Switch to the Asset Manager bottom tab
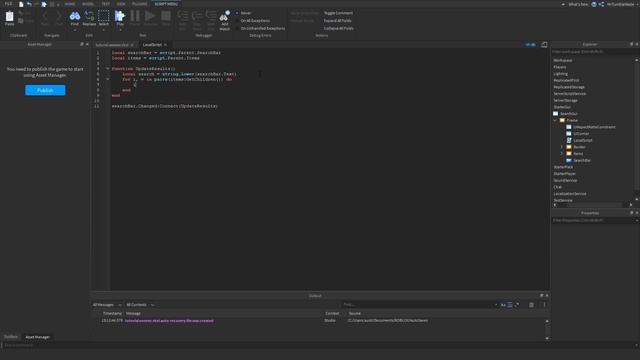Image resolution: width=640 pixels, height=360 pixels. pyautogui.click(x=38, y=337)
